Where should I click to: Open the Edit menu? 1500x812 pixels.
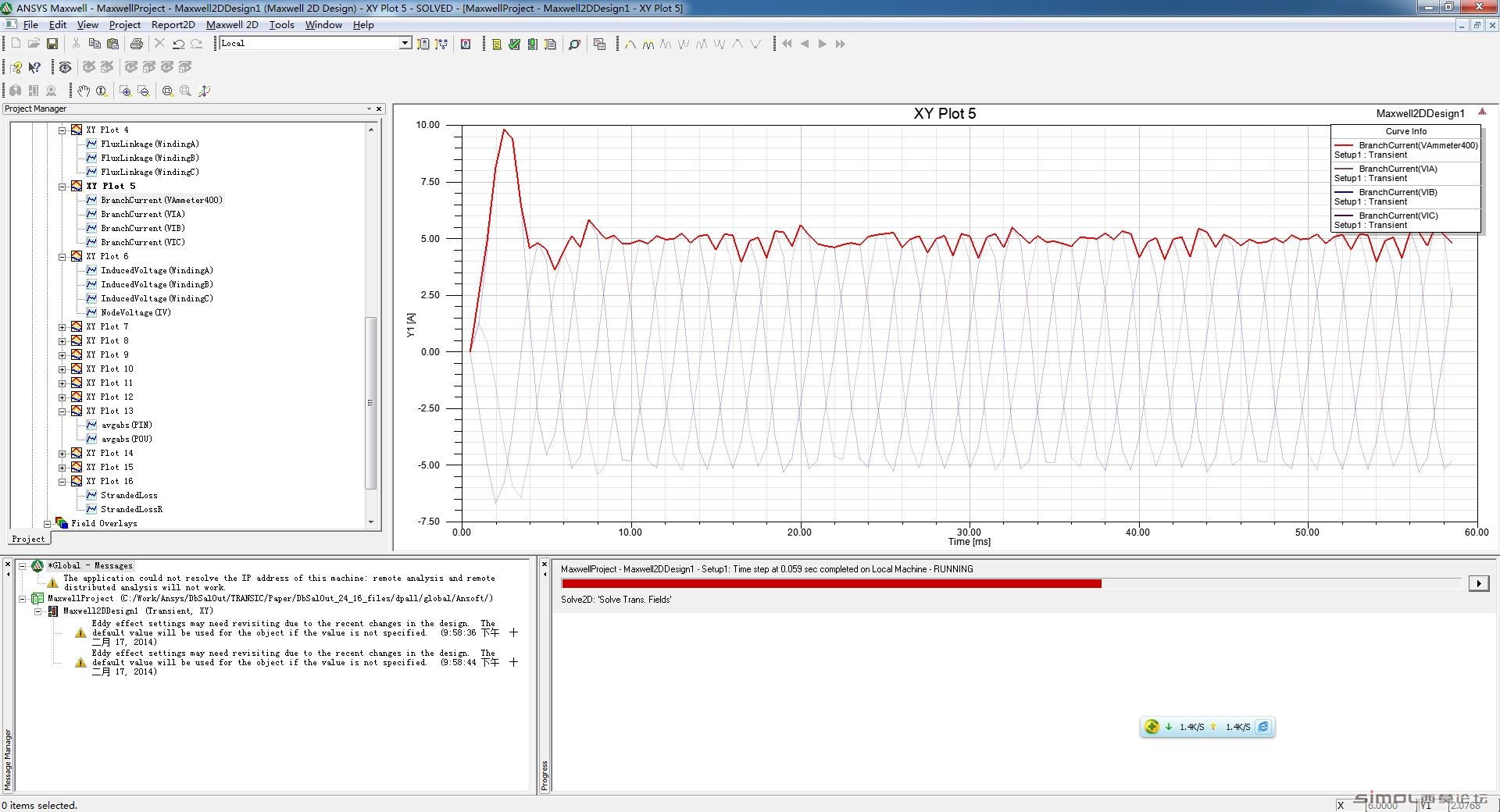[58, 25]
